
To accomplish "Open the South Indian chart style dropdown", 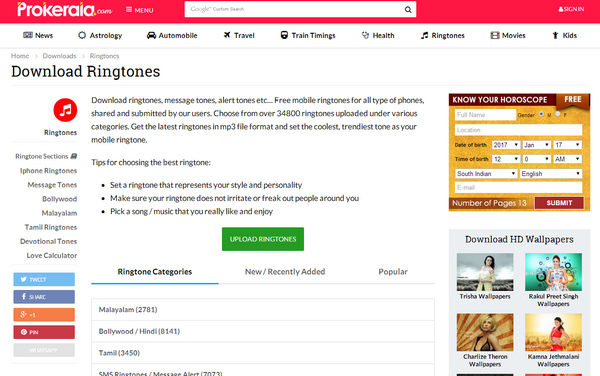I will 486,174.
